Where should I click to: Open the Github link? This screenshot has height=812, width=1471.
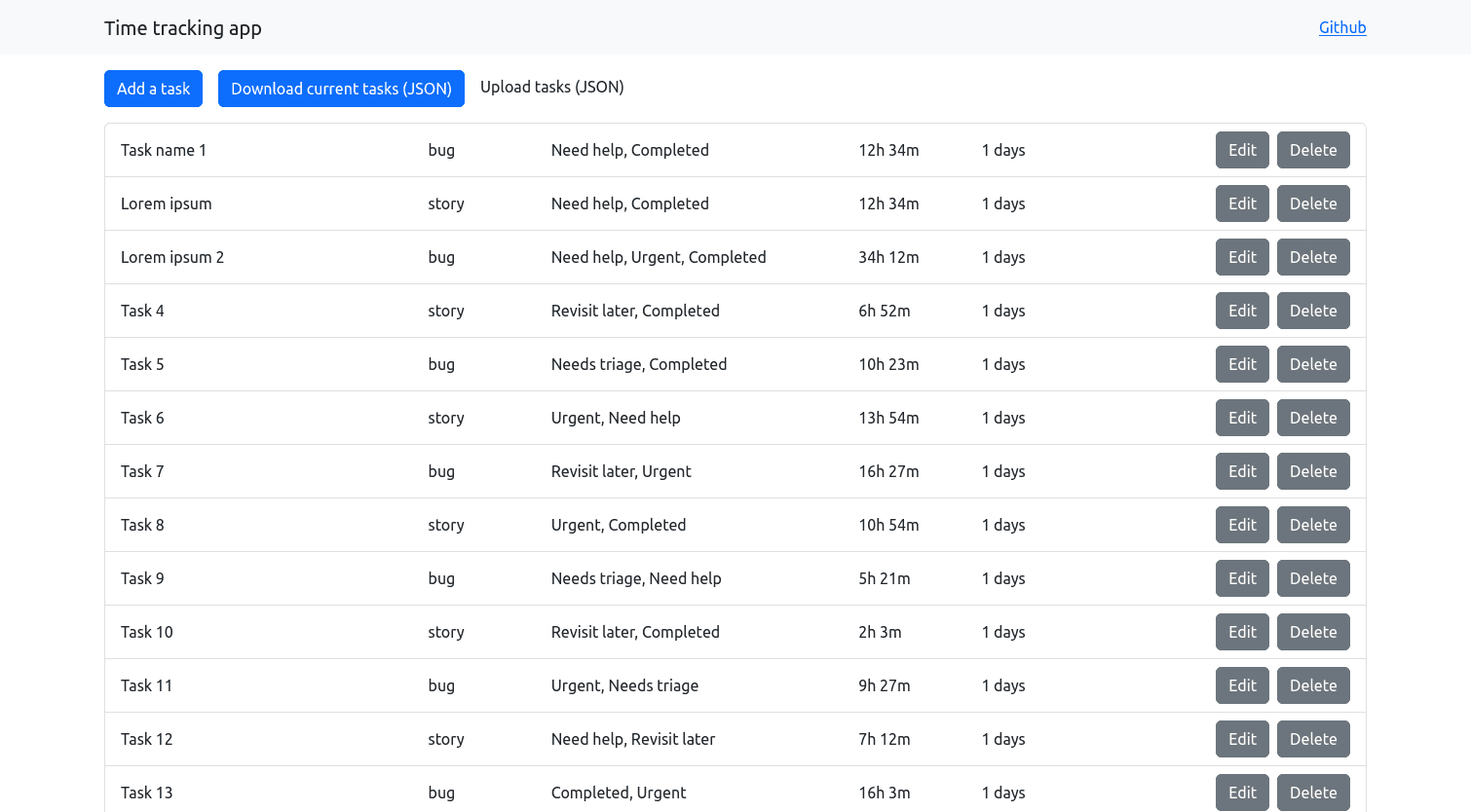point(1341,27)
